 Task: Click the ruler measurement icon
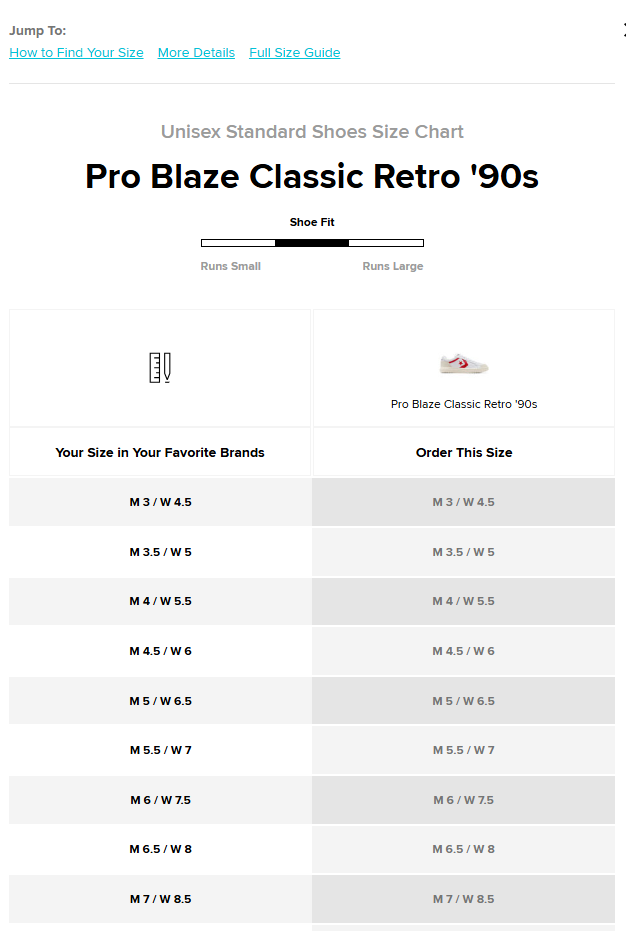pos(159,367)
